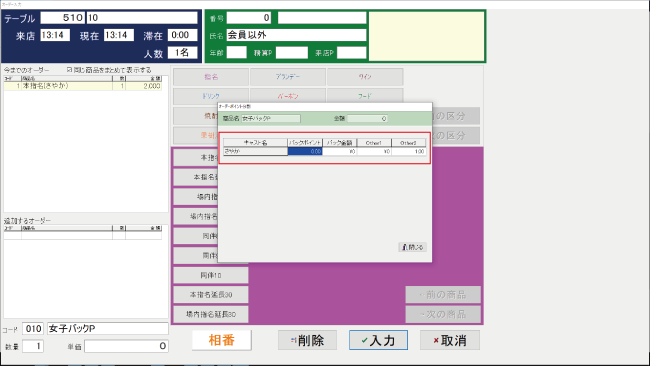Select the 本指名延長30 product button
Image resolution: width=650 pixels, height=366 pixels.
[211, 295]
